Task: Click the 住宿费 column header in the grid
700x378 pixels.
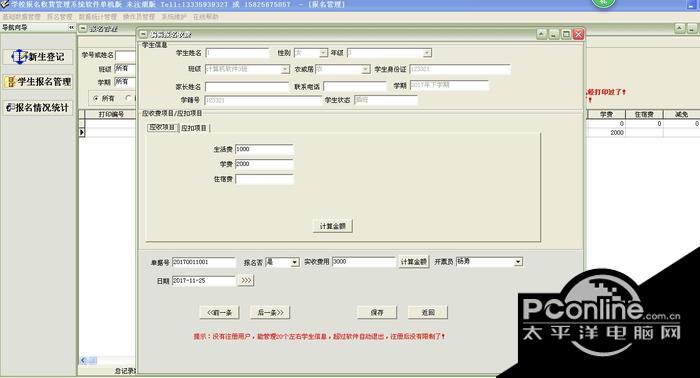Action: (x=644, y=114)
